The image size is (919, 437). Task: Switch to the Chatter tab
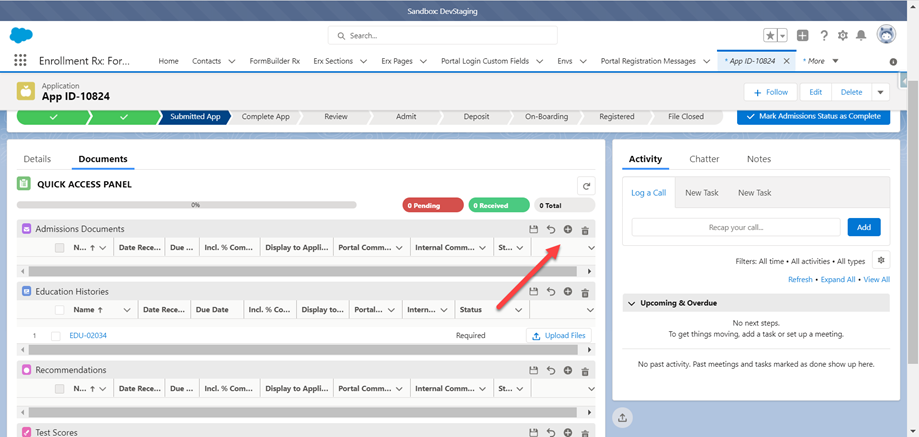(704, 159)
